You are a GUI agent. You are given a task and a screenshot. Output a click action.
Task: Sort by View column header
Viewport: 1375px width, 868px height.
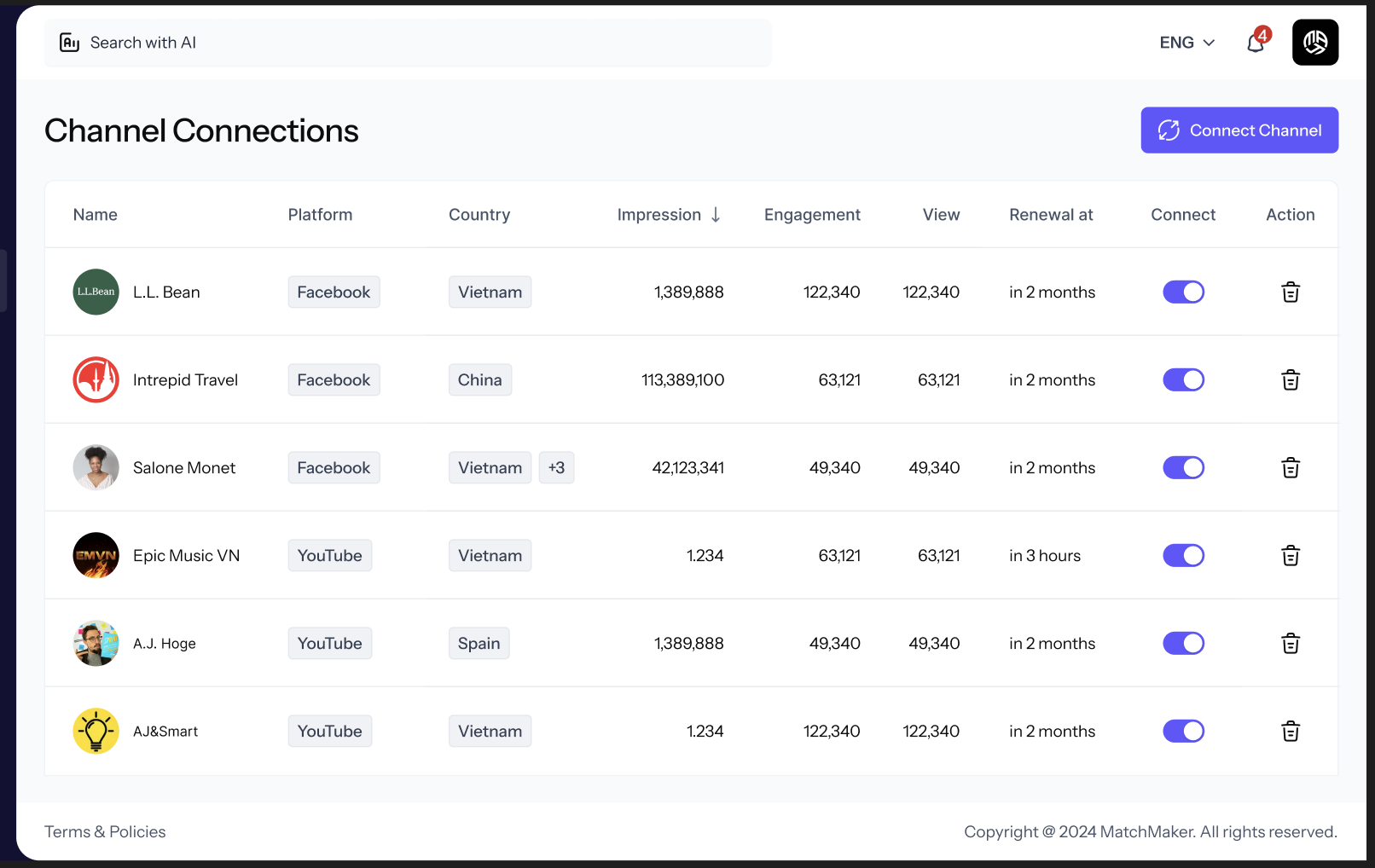pos(941,215)
